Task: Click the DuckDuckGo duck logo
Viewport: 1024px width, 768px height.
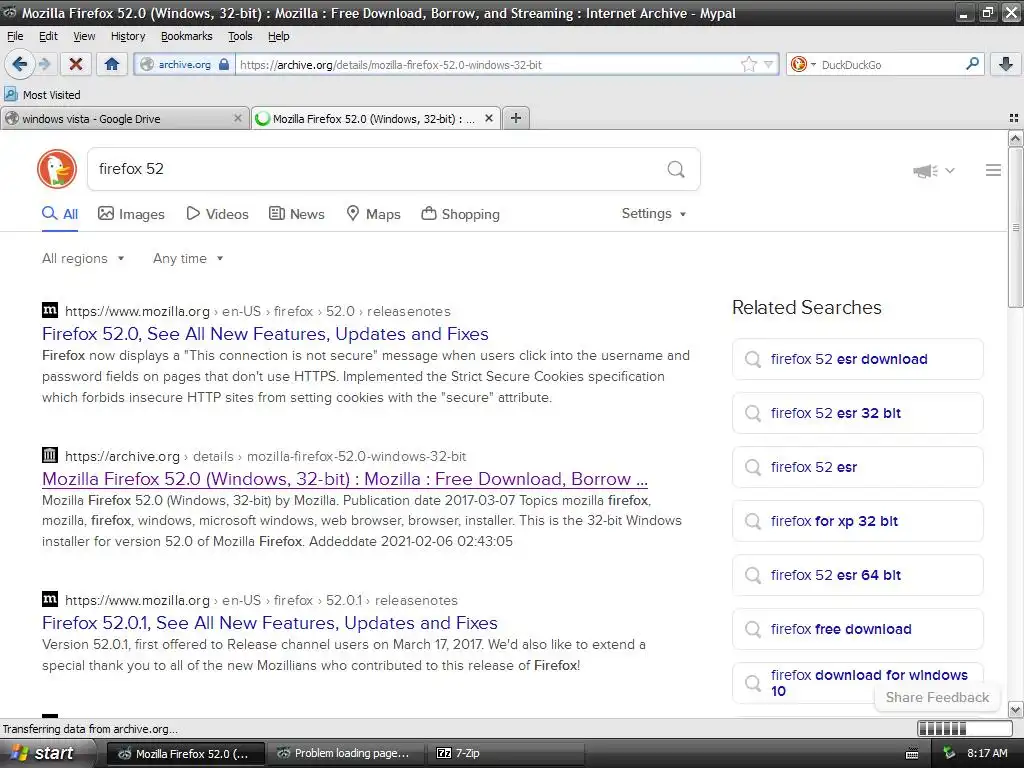Action: (x=57, y=169)
